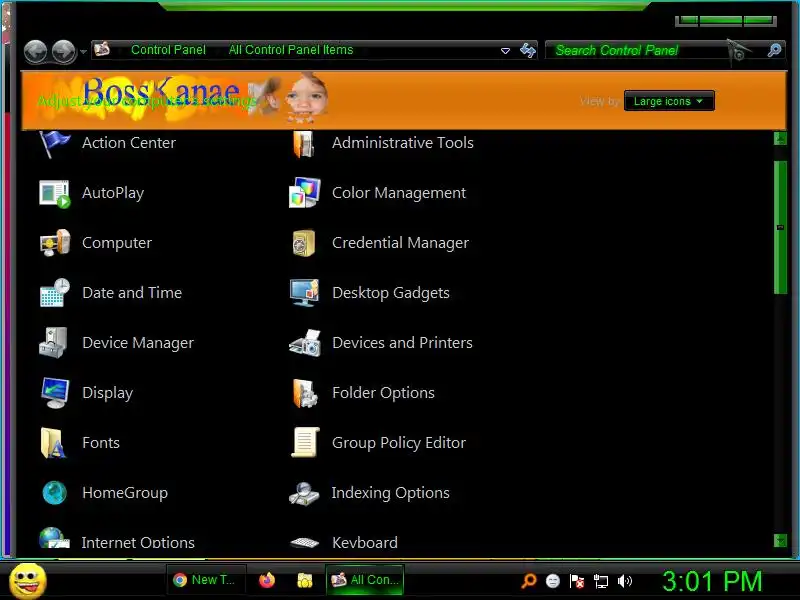Click the Folder Options text label

384,393
